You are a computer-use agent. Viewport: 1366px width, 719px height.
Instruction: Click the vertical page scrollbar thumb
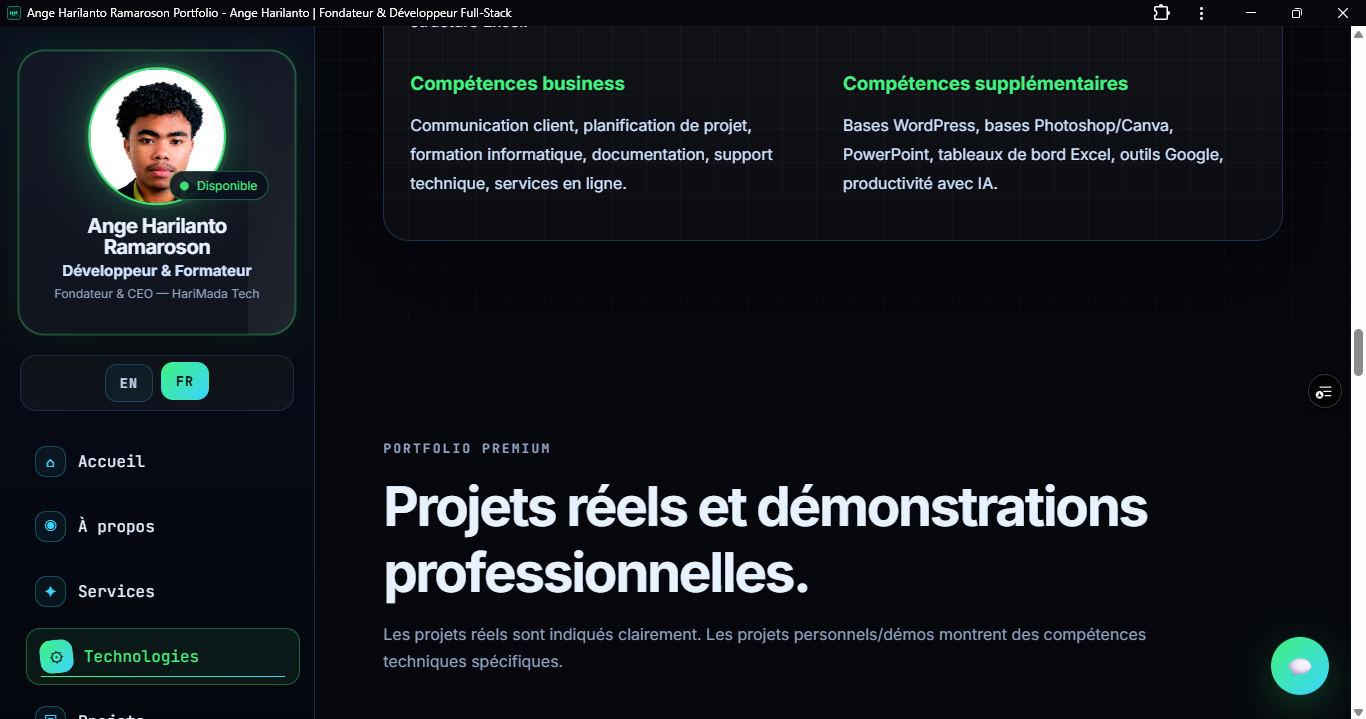point(1358,353)
